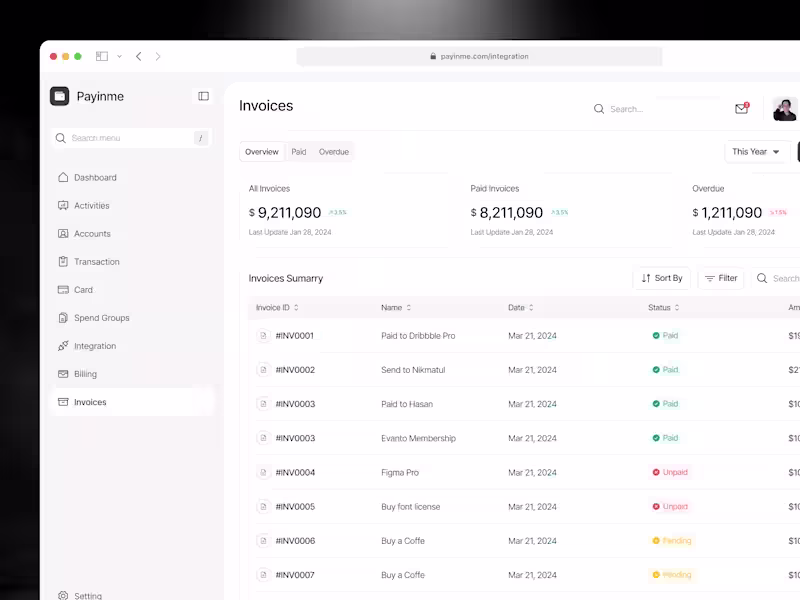Focus the Search menu field

[132, 138]
